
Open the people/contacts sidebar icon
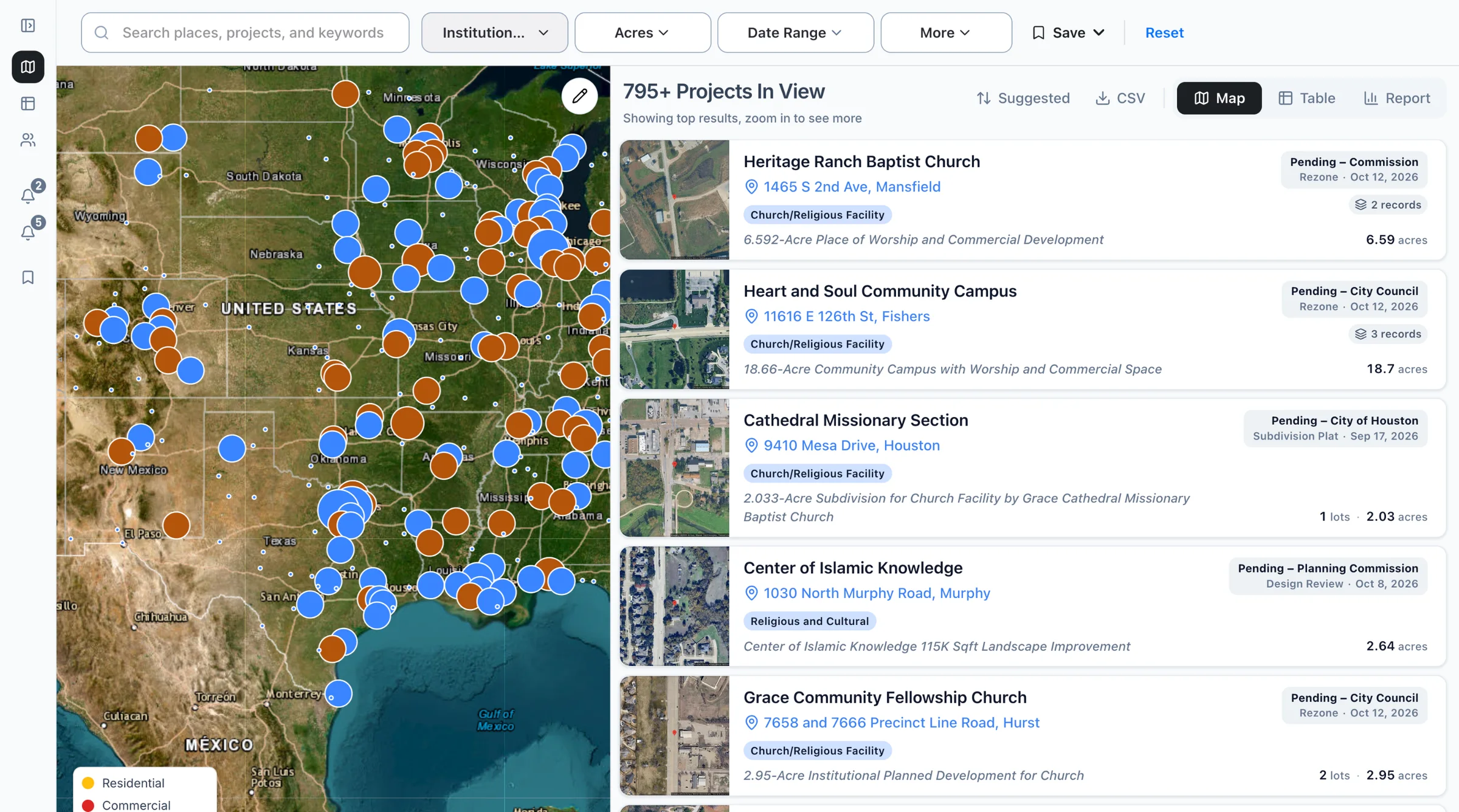(28, 140)
